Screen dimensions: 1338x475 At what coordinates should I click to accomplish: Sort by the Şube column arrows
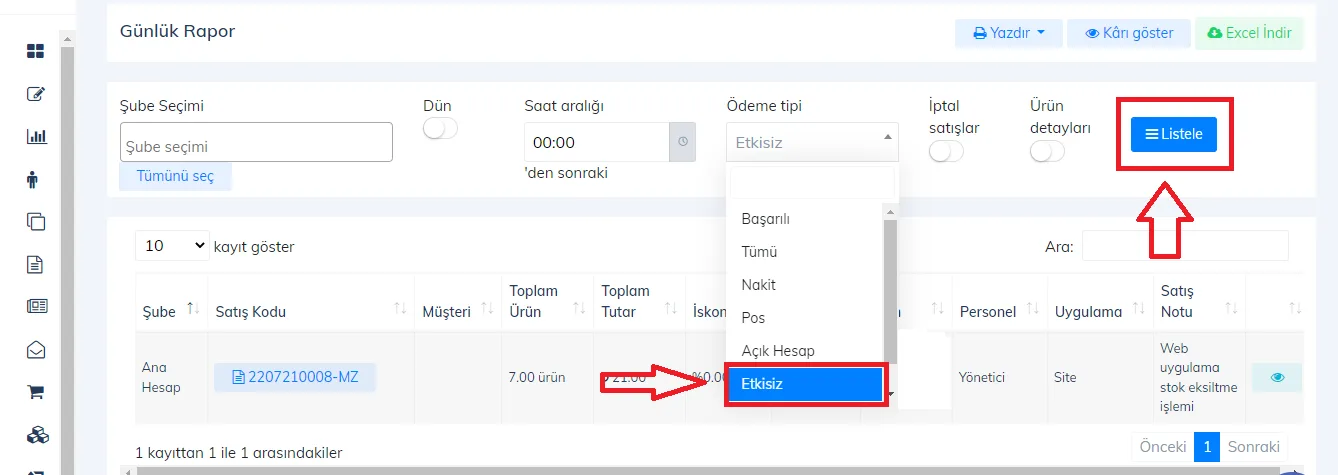(x=194, y=310)
